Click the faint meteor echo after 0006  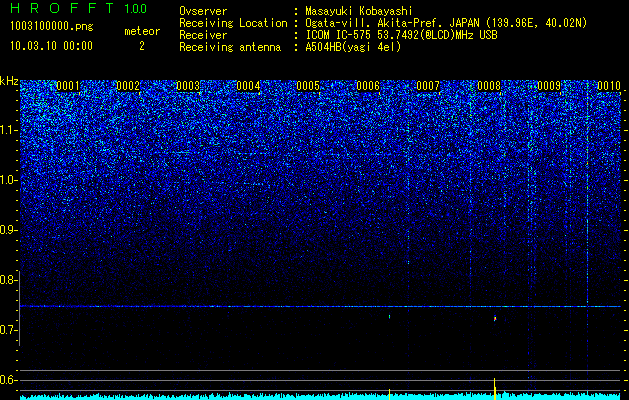pyautogui.click(x=390, y=317)
